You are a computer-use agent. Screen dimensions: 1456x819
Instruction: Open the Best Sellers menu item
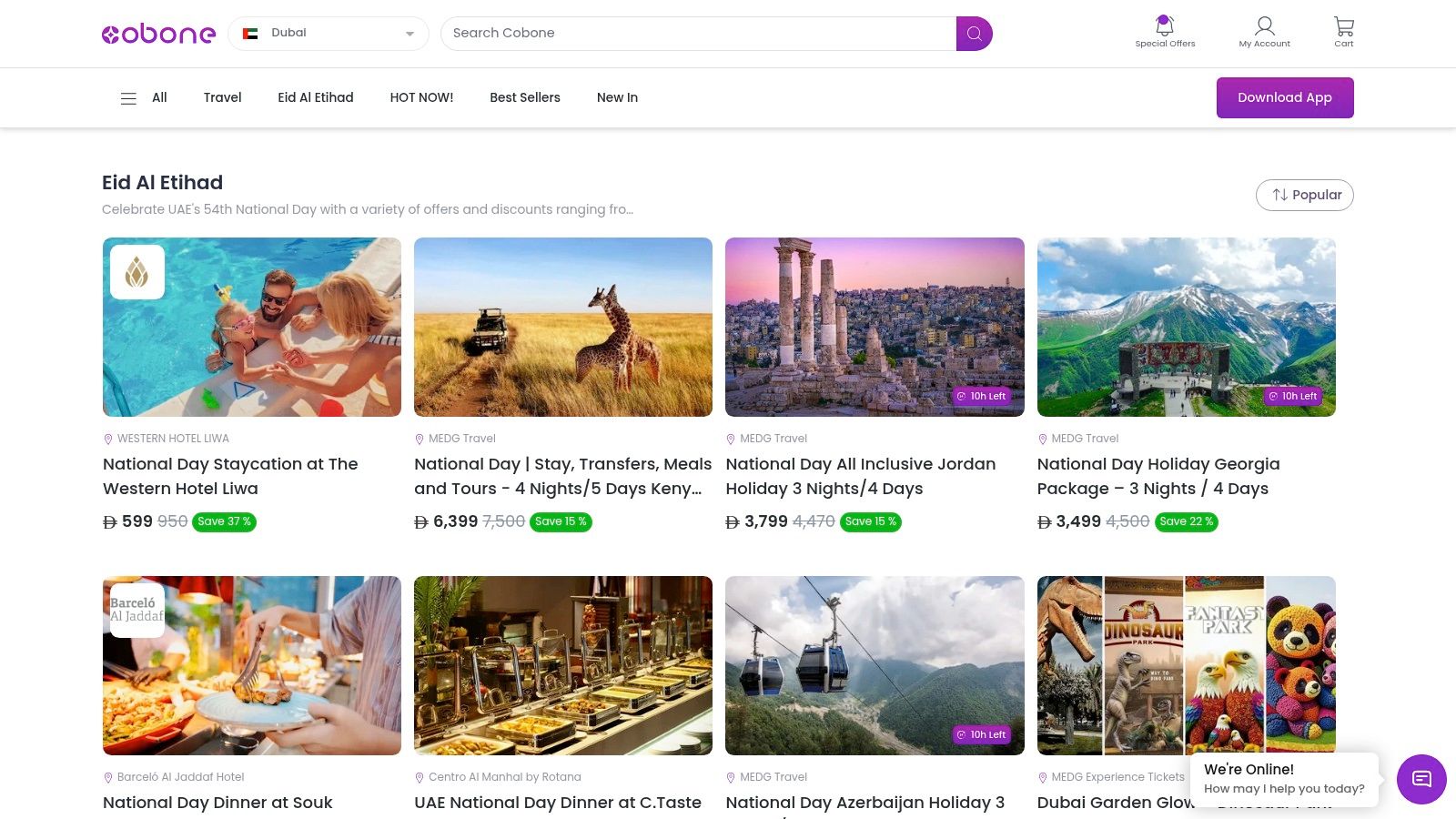pos(524,97)
